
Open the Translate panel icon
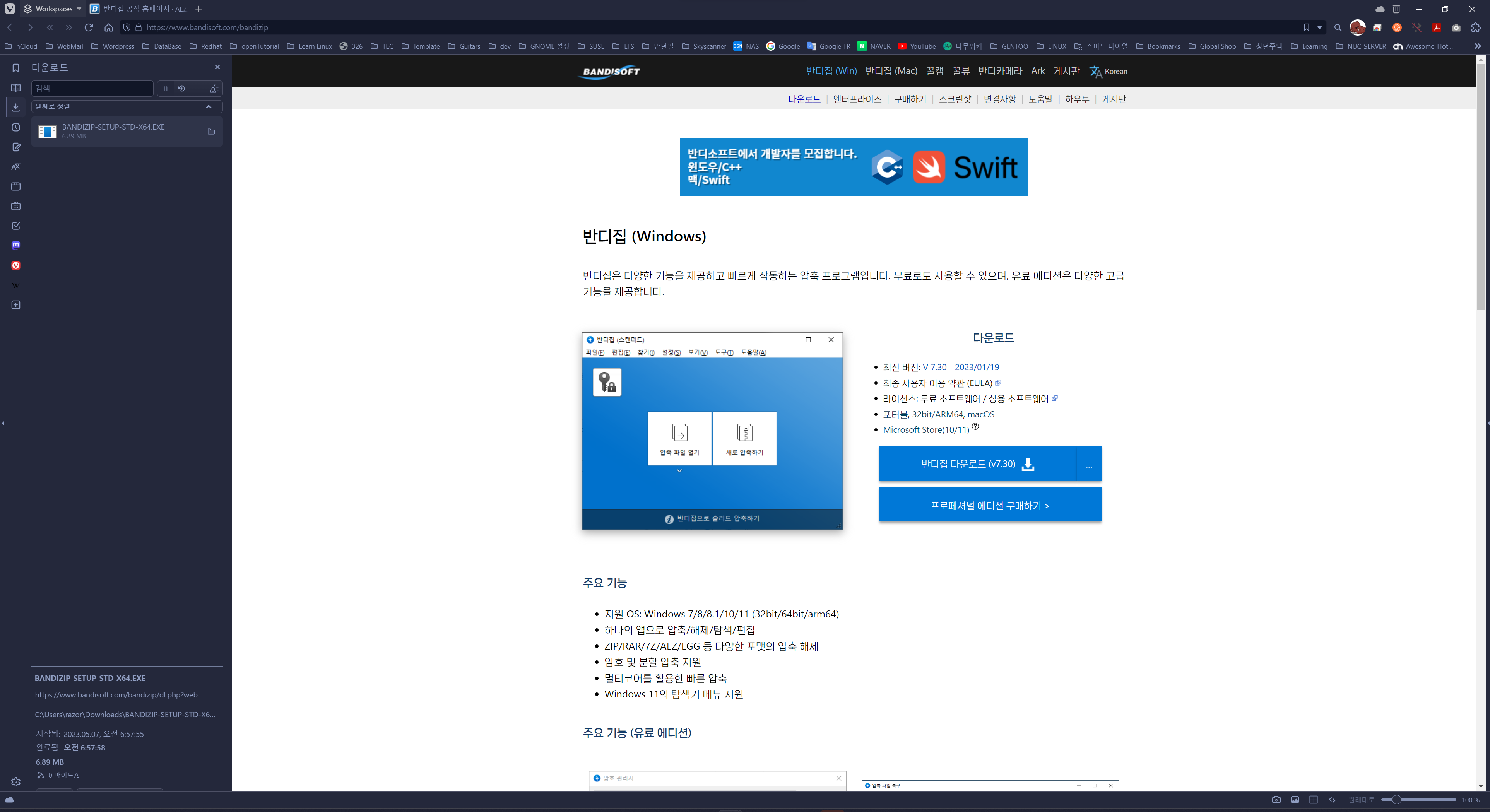(x=15, y=167)
